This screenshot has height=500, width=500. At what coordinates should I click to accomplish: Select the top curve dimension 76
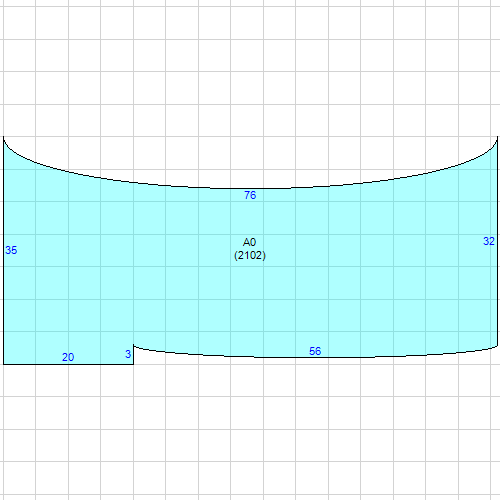[x=250, y=195]
